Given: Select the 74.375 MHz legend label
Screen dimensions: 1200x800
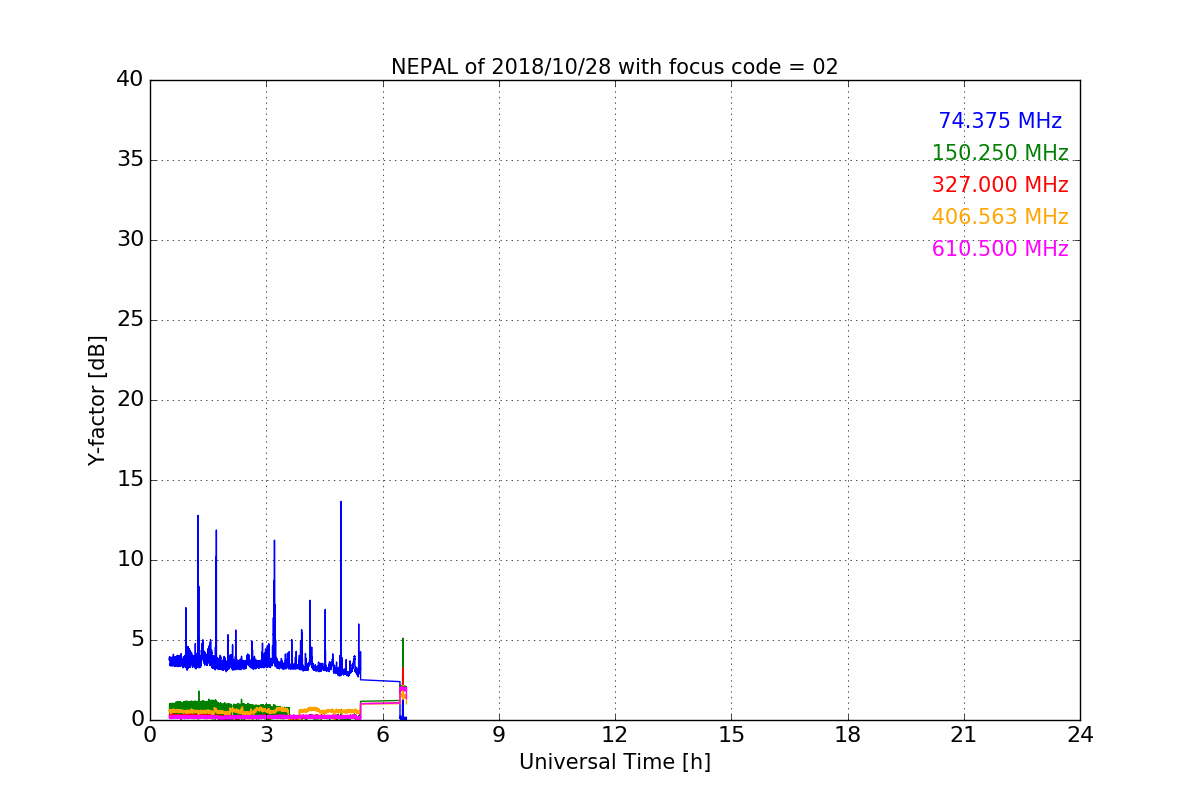Looking at the screenshot, I should pyautogui.click(x=1000, y=121).
